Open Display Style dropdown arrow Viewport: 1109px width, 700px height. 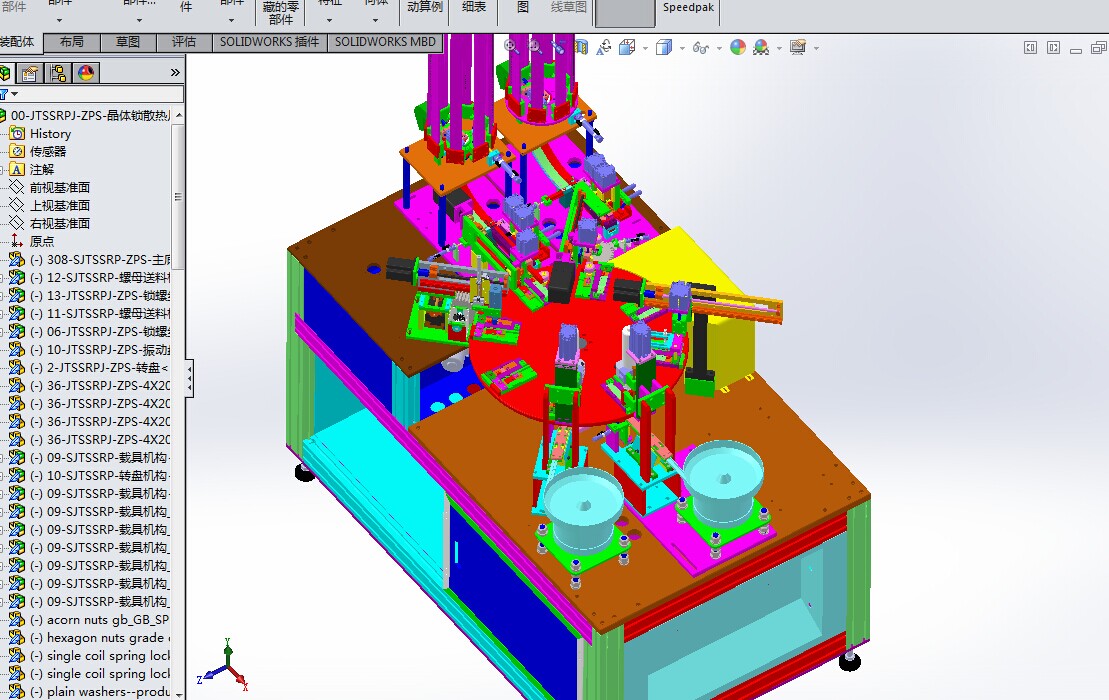click(x=682, y=48)
